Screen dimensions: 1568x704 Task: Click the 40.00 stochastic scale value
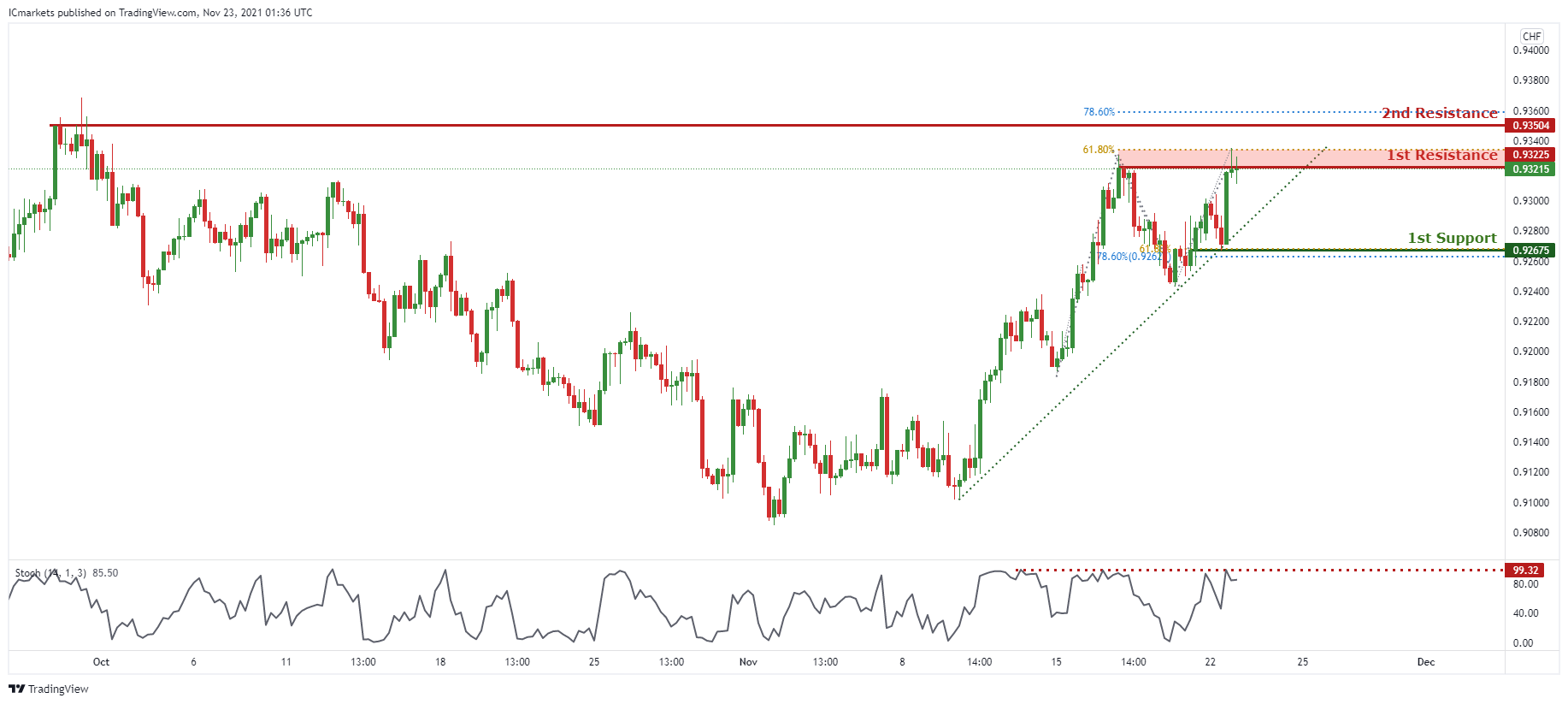click(x=1525, y=613)
